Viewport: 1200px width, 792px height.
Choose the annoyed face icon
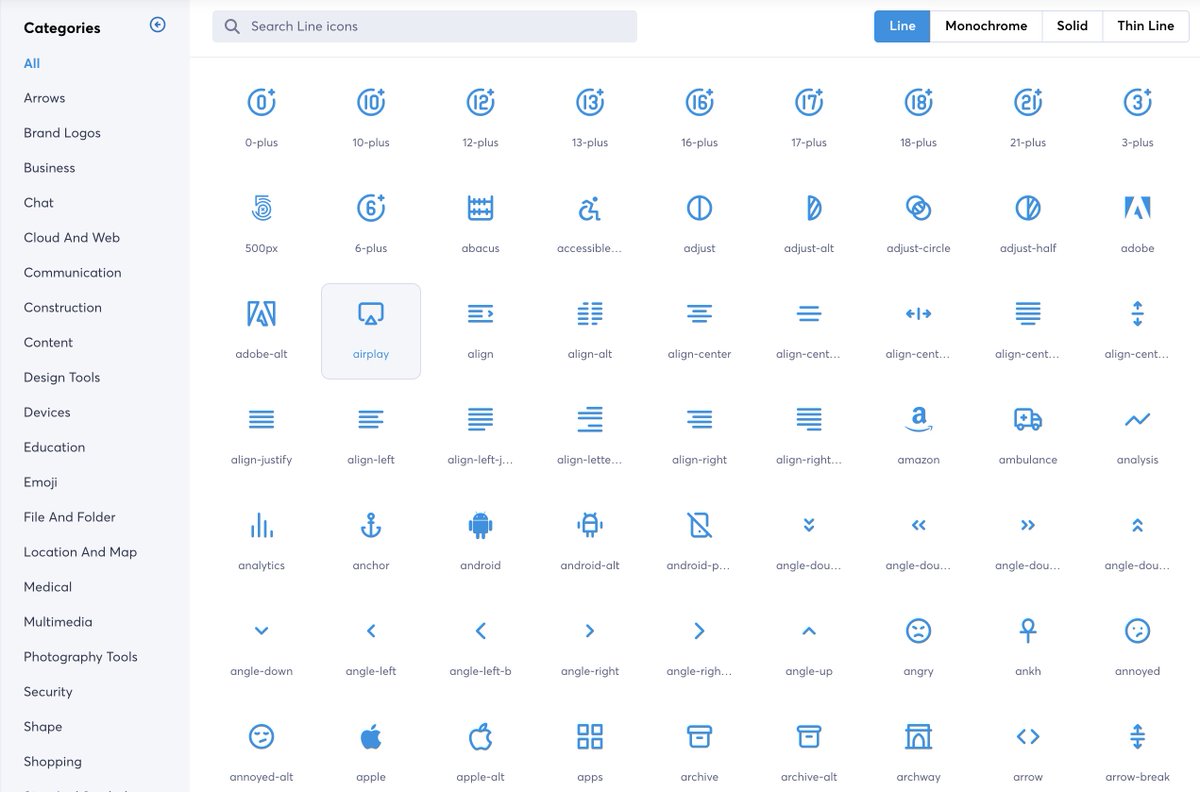(1137, 631)
